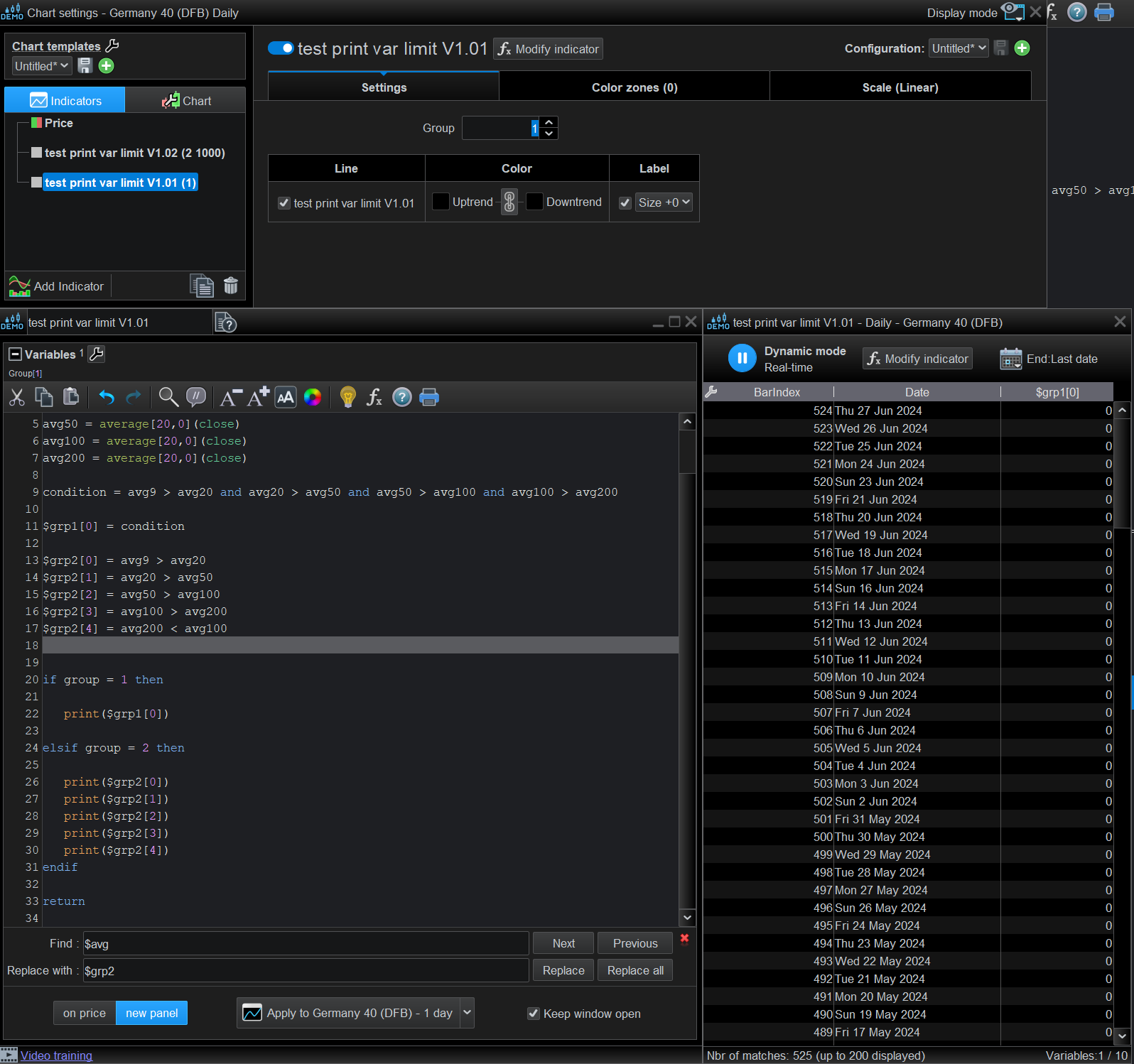Open the search magnifier tool
Viewport: 1134px width, 1064px height.
(168, 397)
